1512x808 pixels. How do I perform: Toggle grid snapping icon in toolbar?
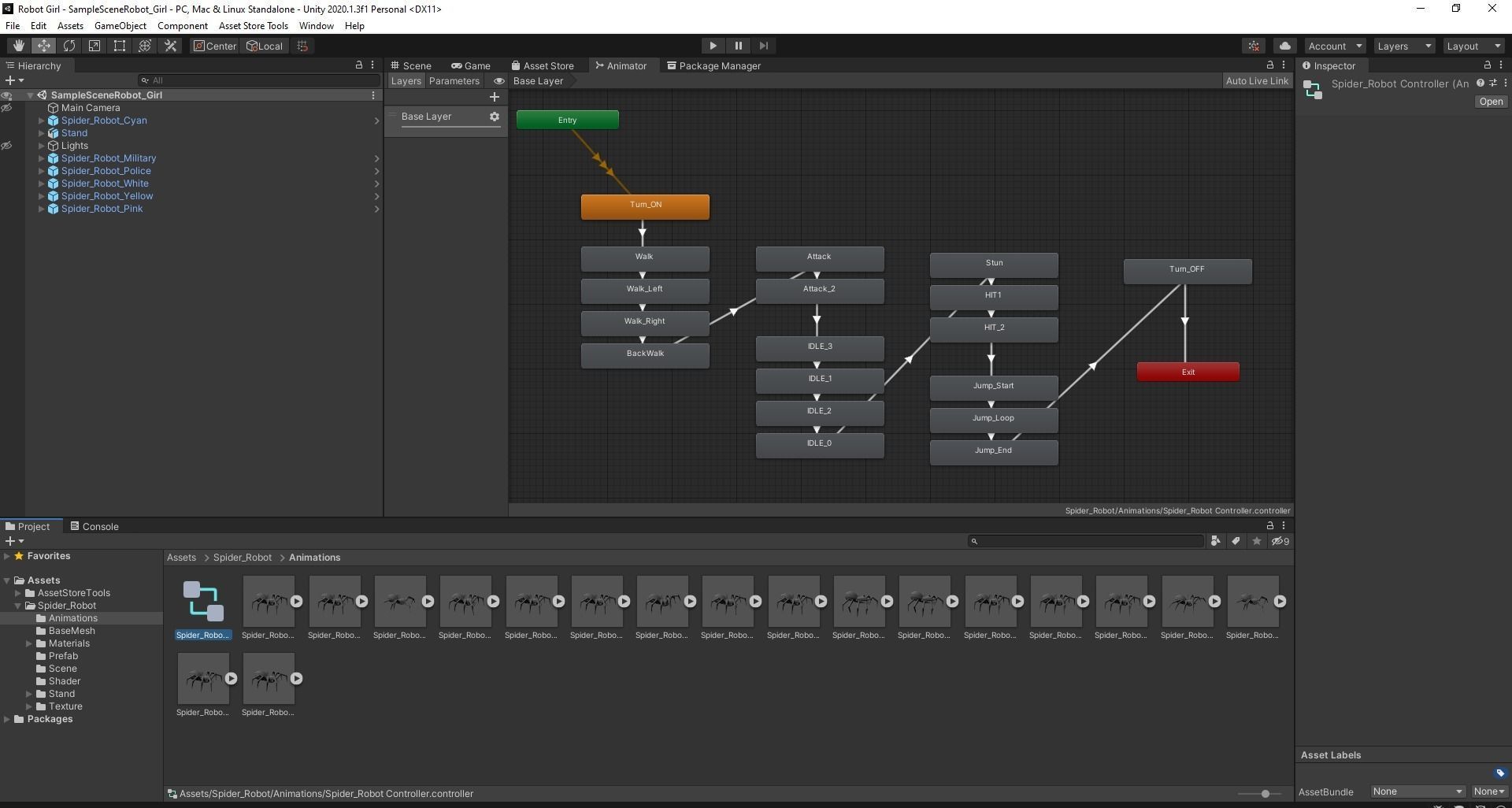point(302,46)
